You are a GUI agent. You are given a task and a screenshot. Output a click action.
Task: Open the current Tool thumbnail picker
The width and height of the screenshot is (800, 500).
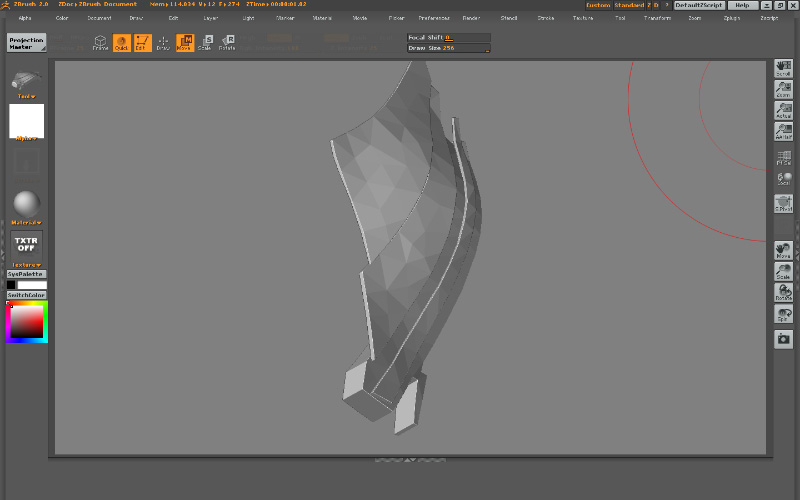click(x=27, y=84)
